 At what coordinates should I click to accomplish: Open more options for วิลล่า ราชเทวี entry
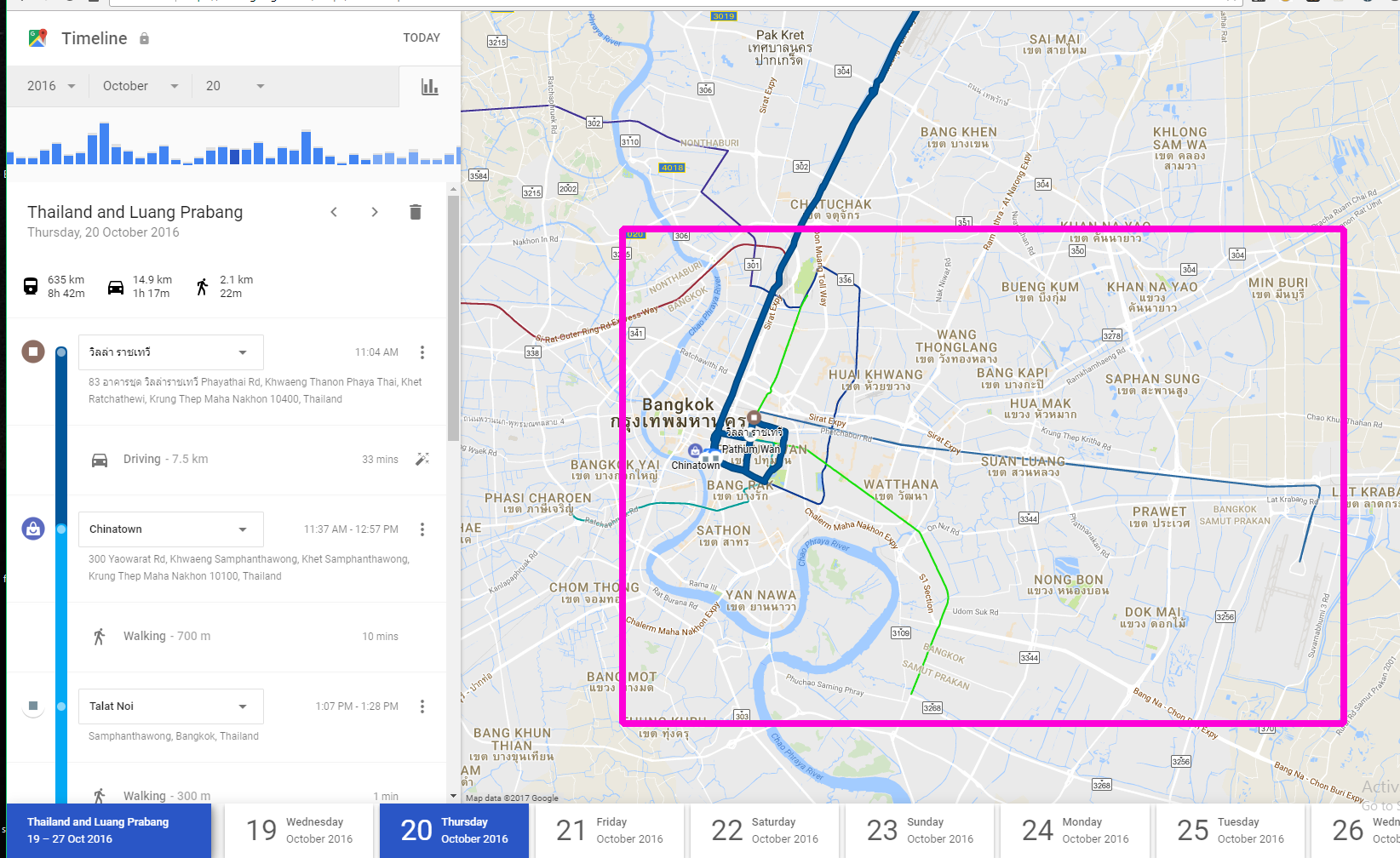pos(422,352)
